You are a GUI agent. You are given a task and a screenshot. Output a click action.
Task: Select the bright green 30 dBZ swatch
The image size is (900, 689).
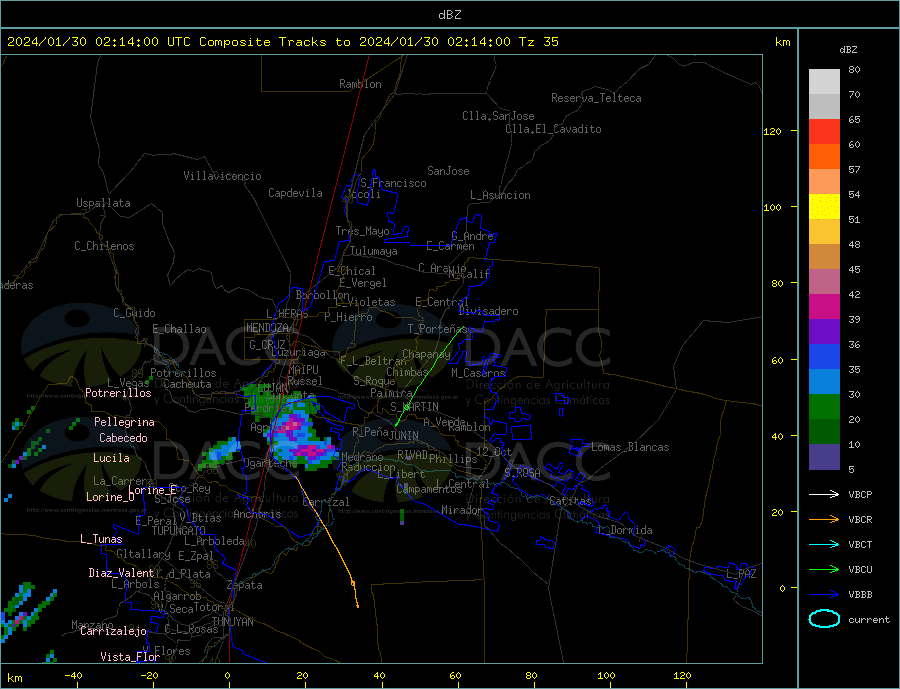pyautogui.click(x=824, y=407)
